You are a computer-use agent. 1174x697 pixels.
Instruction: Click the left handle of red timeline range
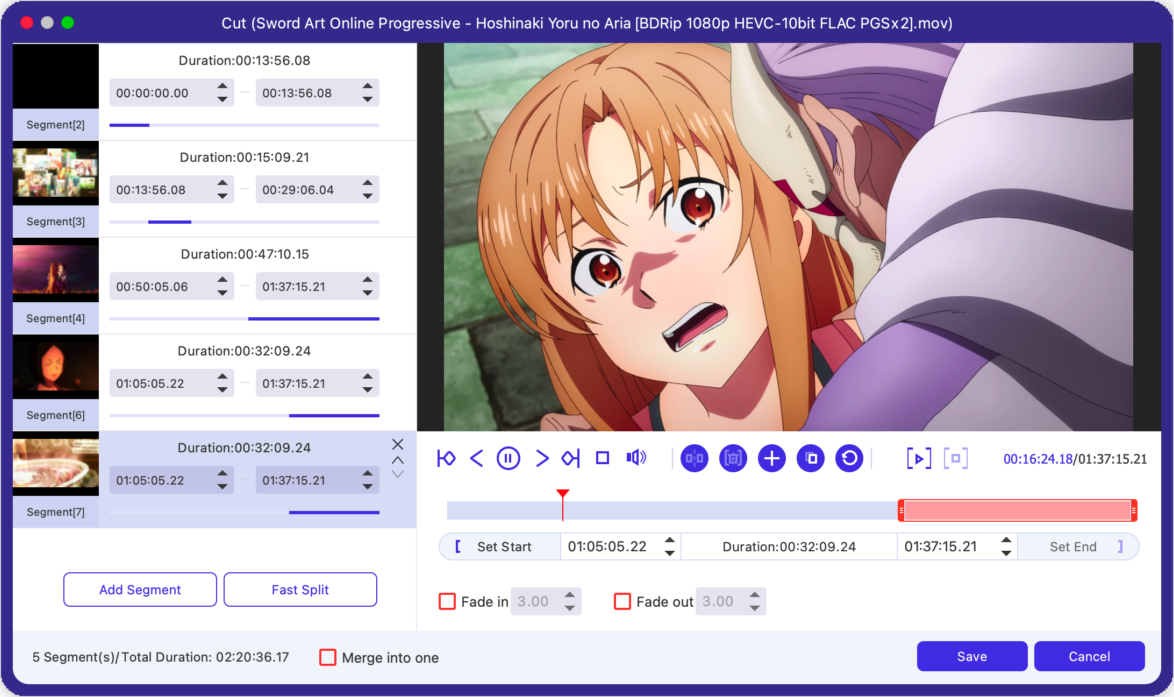901,511
